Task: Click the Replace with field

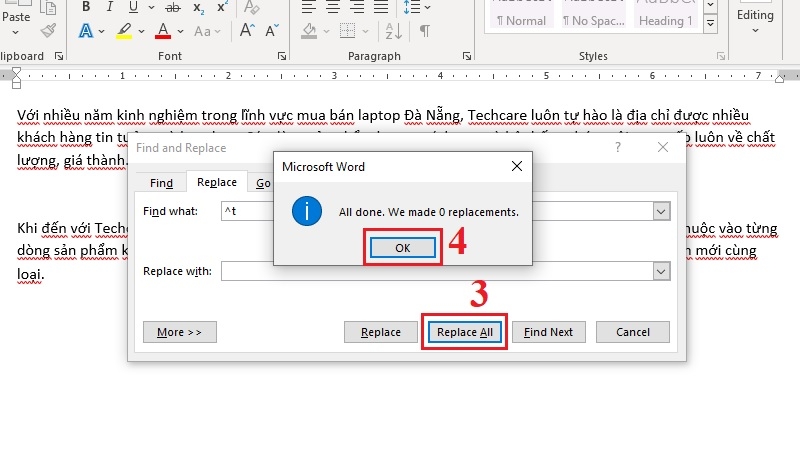Action: point(437,271)
